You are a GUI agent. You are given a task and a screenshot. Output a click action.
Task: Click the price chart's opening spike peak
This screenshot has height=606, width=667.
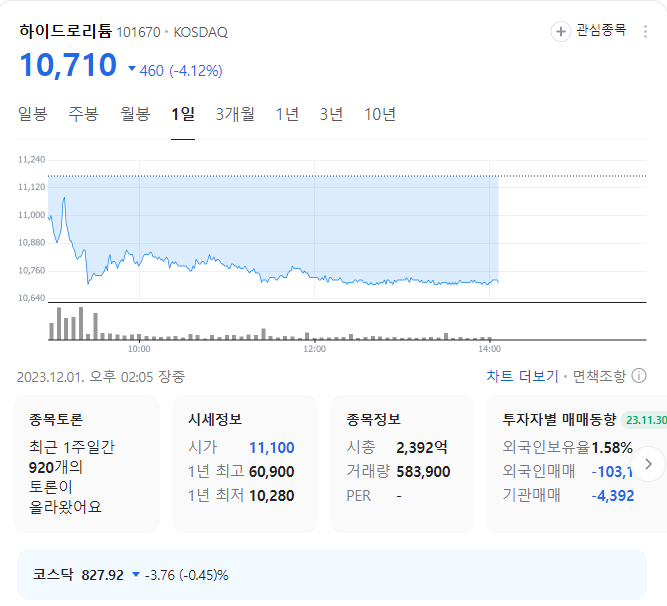click(x=64, y=198)
